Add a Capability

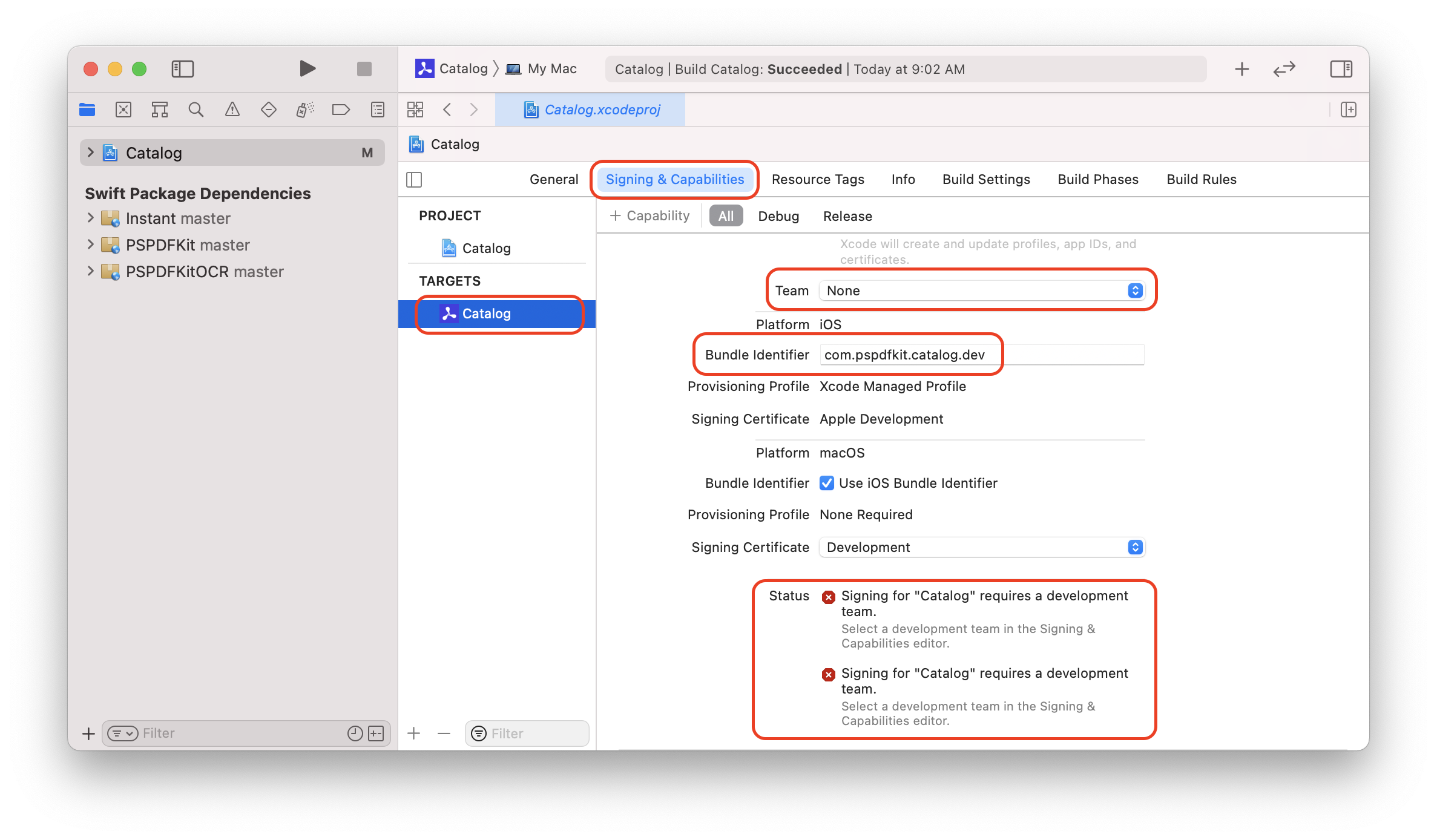tap(649, 216)
